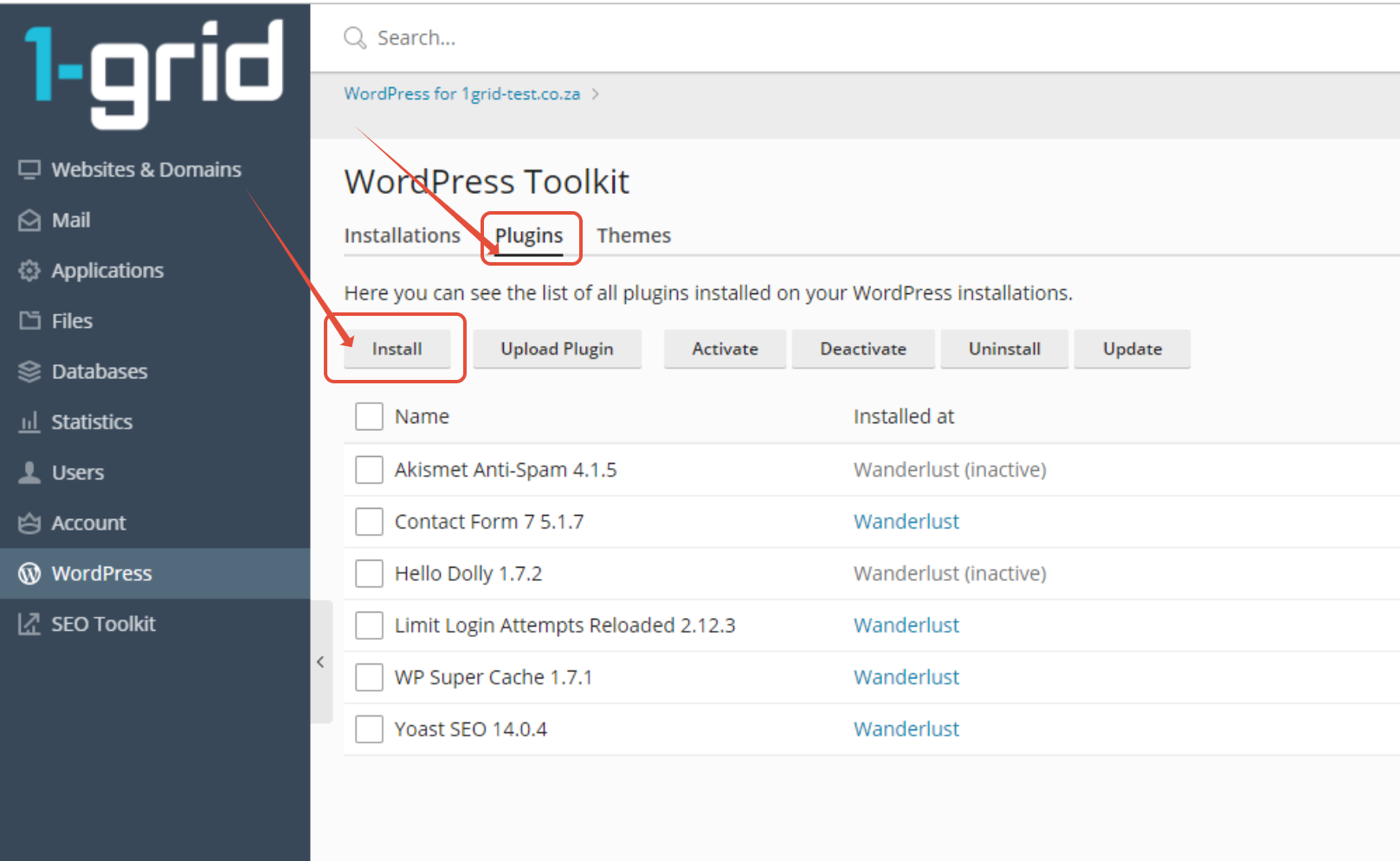
Task: Click the Upload Plugin button
Action: (x=557, y=349)
